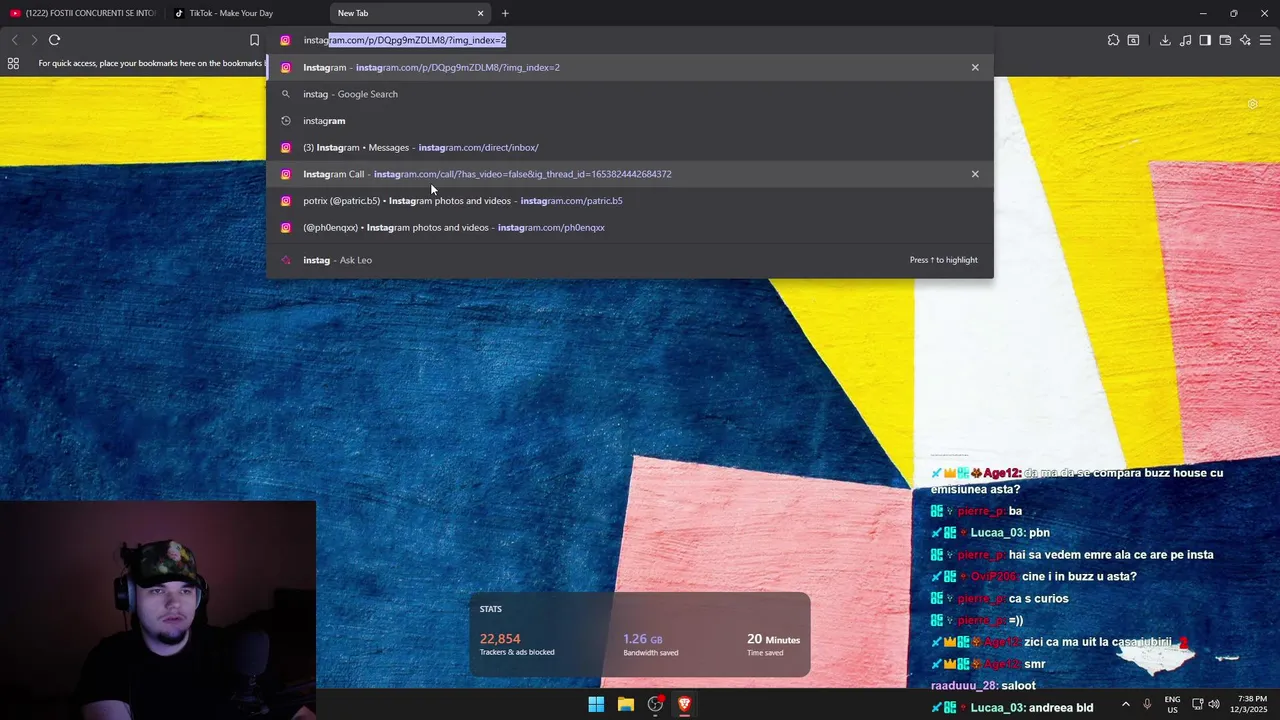Open the Extensions puzzle icon
The width and height of the screenshot is (1280, 720).
click(x=1113, y=40)
